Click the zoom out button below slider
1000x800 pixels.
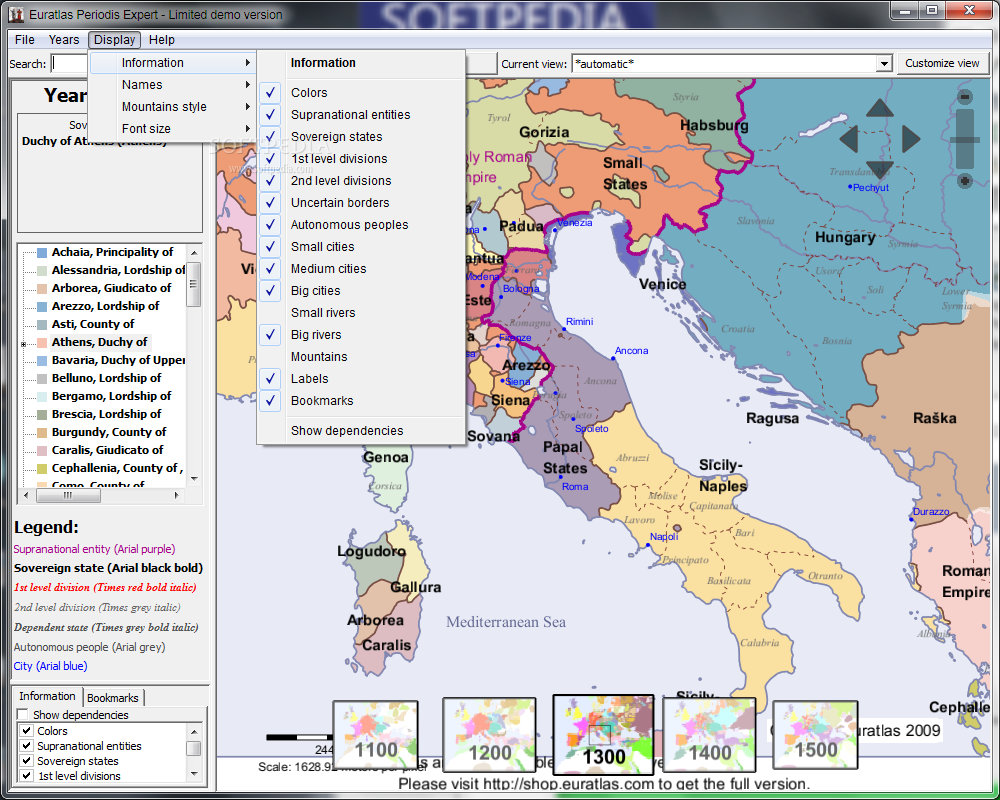pos(965,181)
